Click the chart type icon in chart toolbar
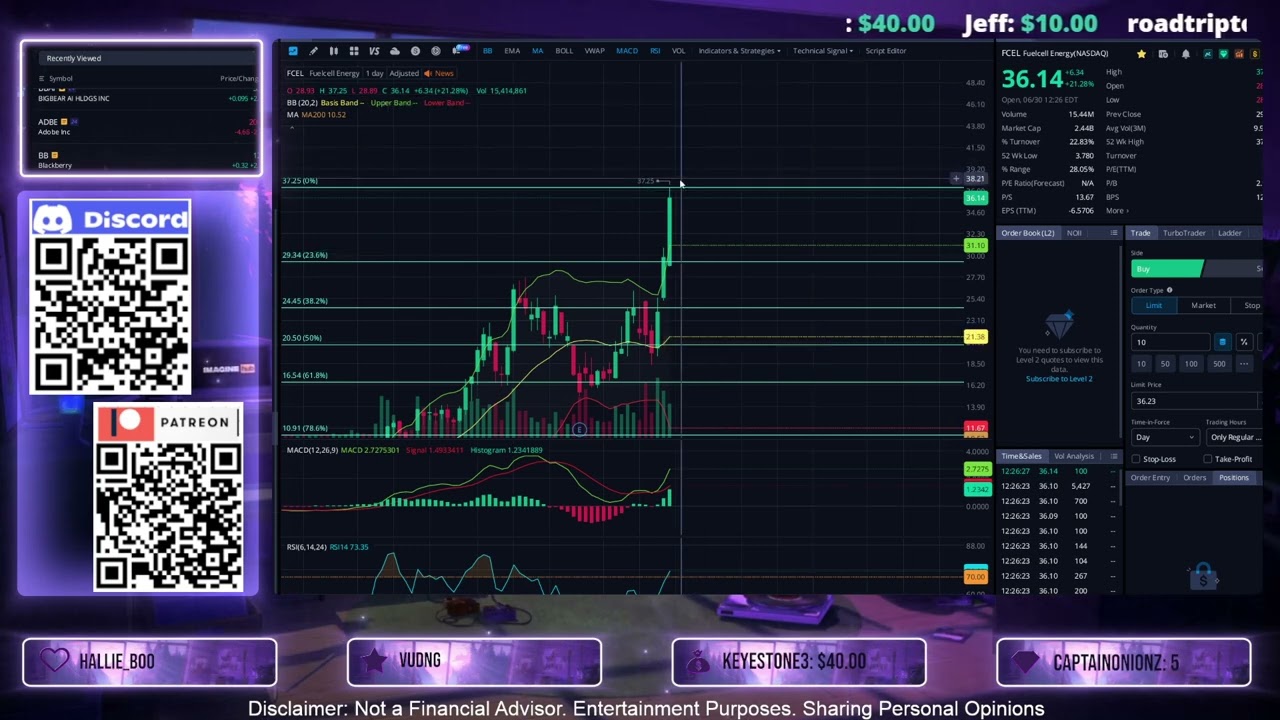 (x=333, y=51)
